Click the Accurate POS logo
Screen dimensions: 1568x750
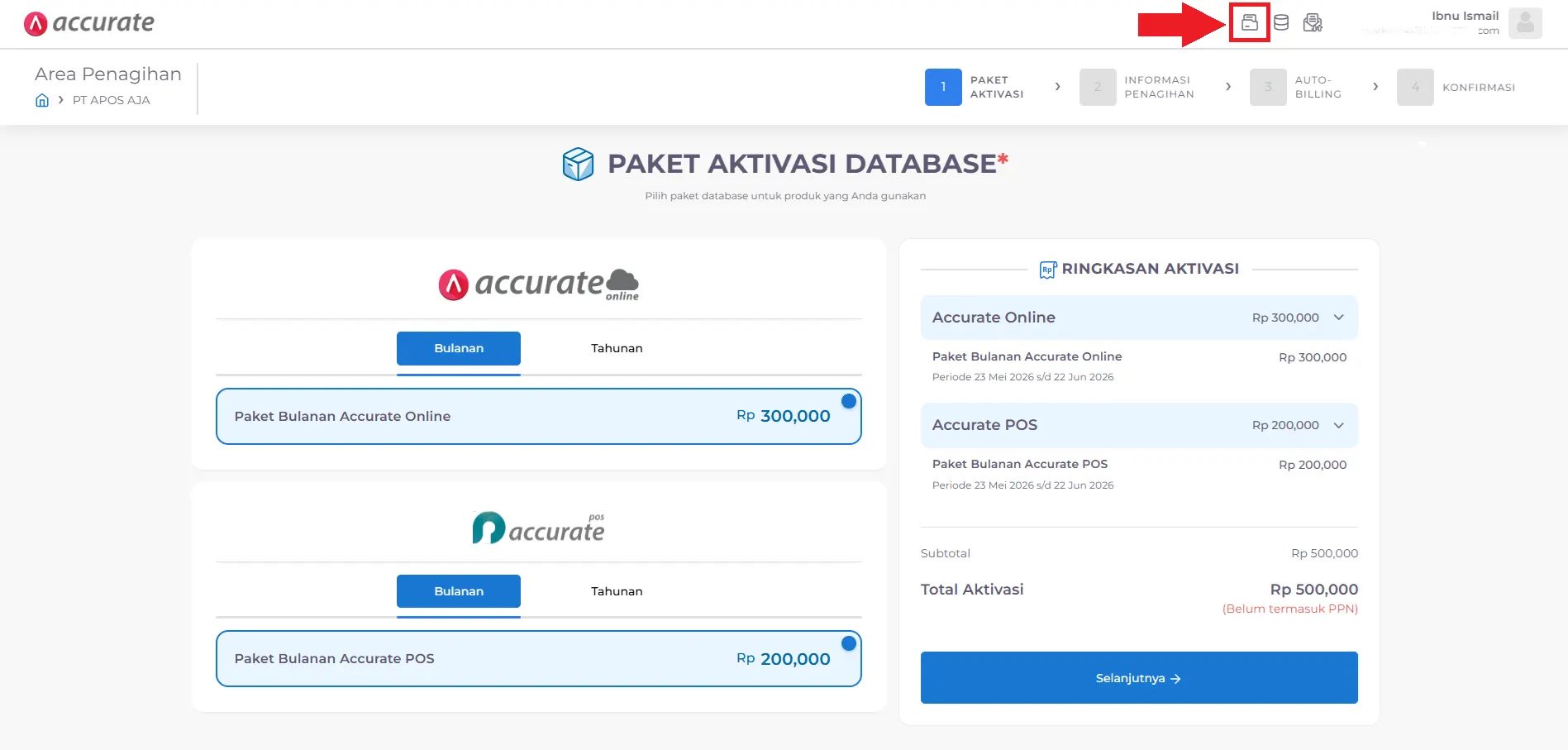(x=539, y=528)
